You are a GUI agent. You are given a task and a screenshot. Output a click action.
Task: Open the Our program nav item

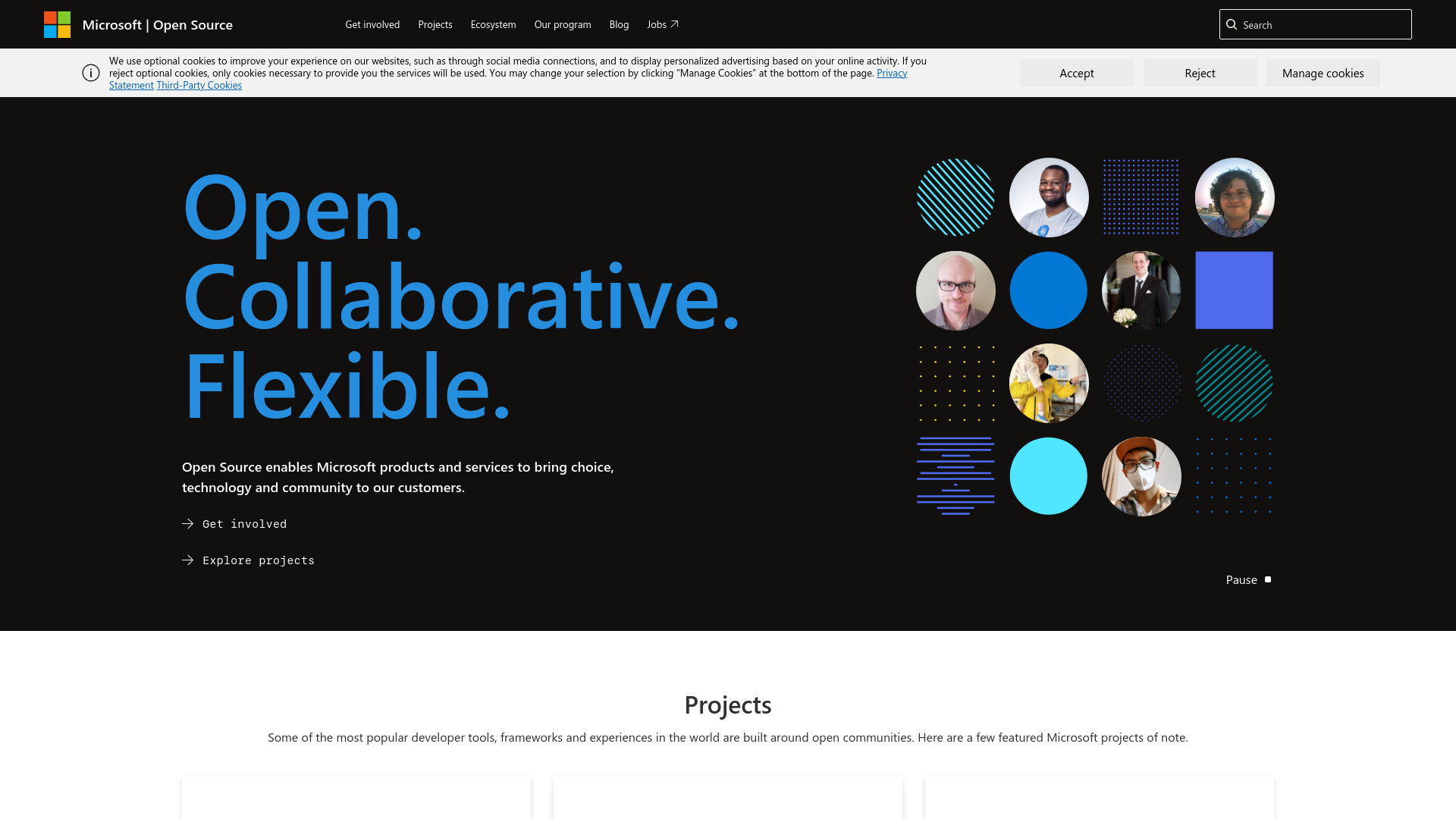[563, 24]
